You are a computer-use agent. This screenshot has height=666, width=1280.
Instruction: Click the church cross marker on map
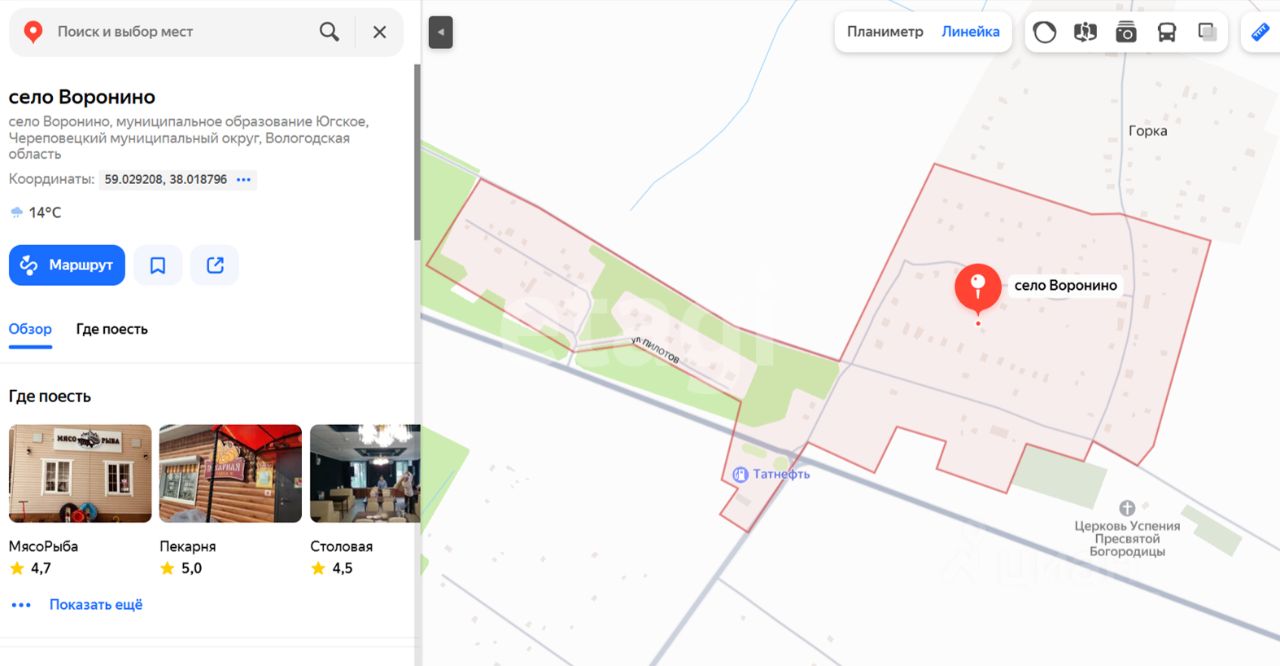click(x=1127, y=508)
